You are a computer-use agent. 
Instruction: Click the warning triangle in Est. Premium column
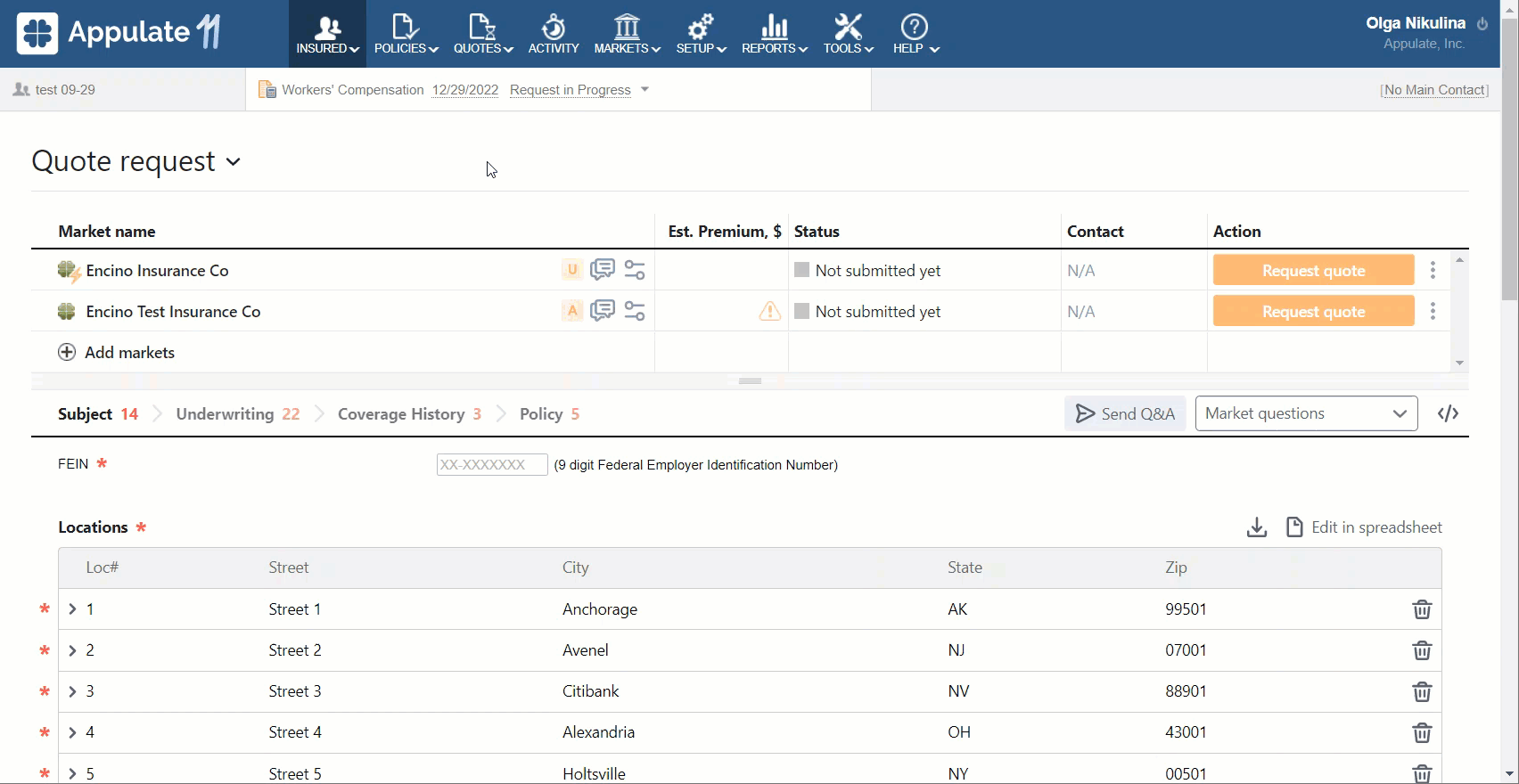tap(769, 311)
